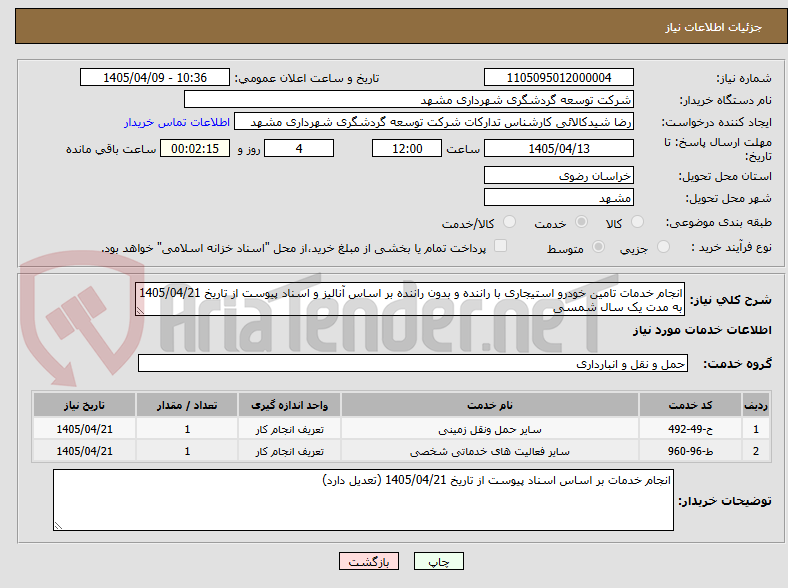Select the کالا/خدمت radio button
The image size is (788, 588).
[509, 222]
